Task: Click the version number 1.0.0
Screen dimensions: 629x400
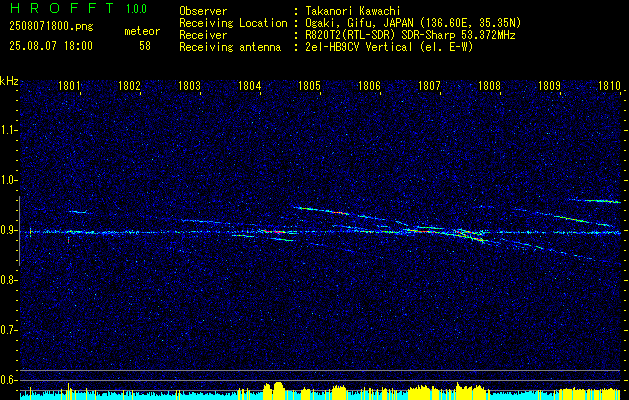Action: coord(136,9)
